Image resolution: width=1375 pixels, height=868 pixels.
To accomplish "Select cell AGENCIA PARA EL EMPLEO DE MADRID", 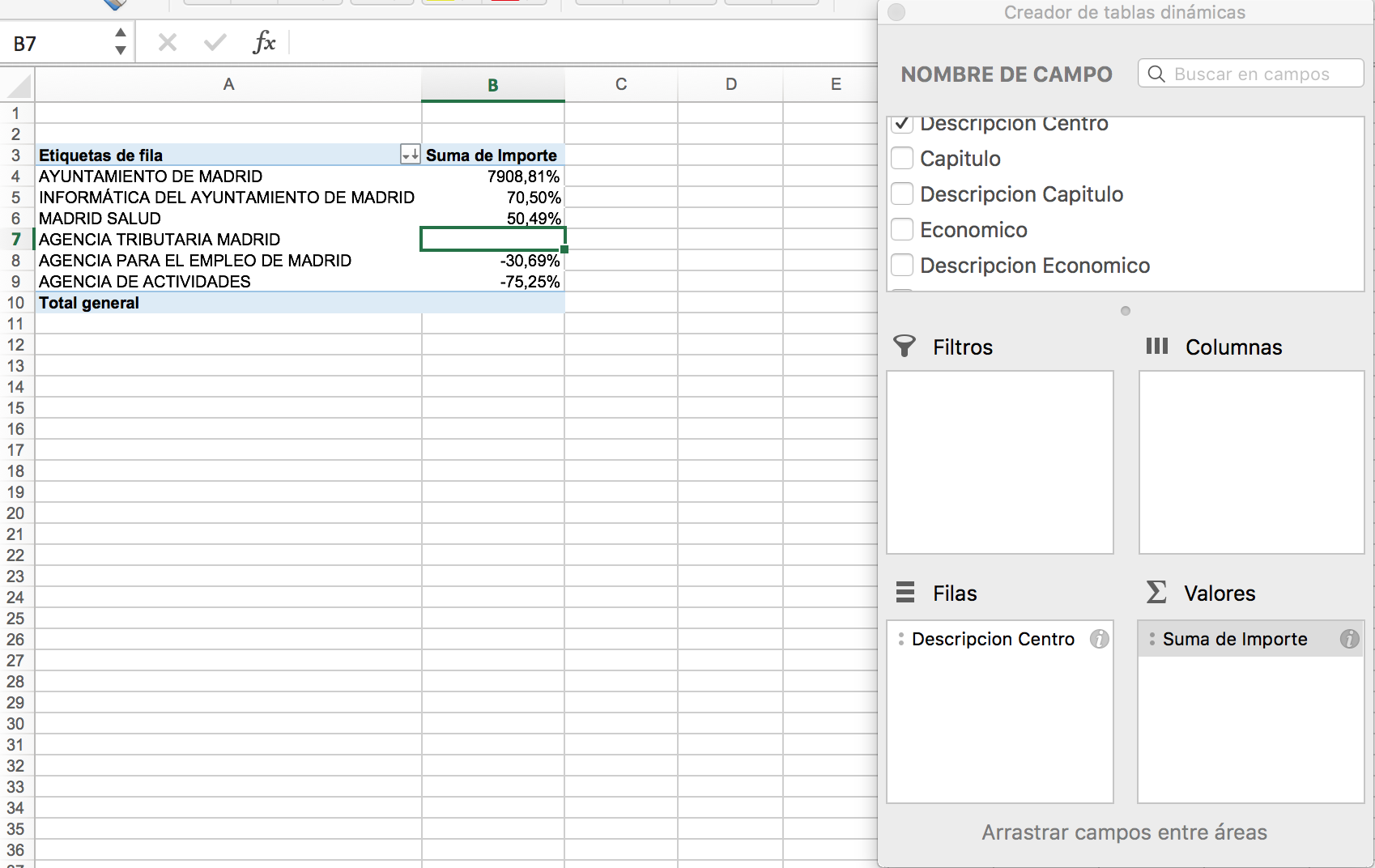I will tap(228, 261).
